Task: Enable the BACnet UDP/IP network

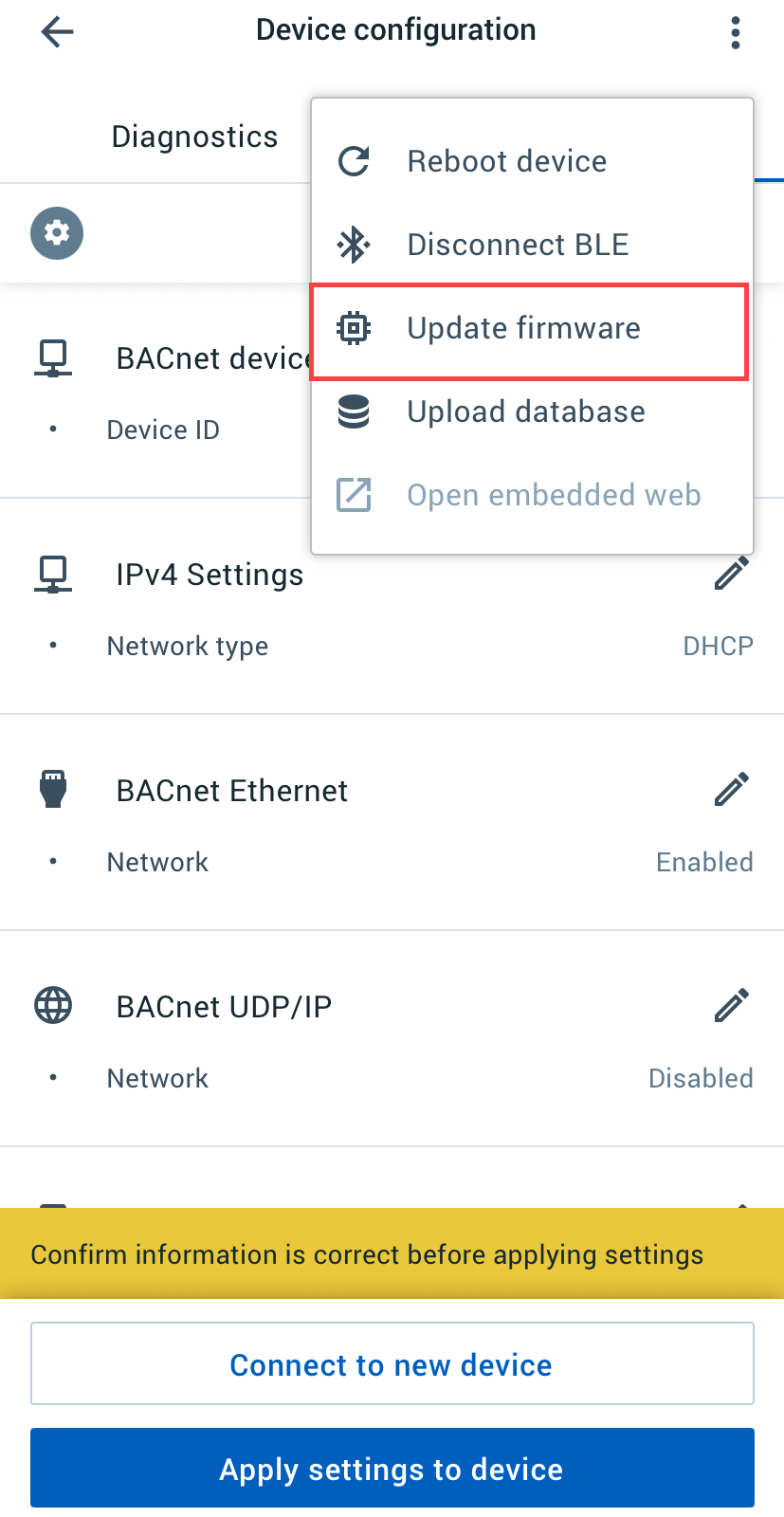Action: coord(701,1078)
